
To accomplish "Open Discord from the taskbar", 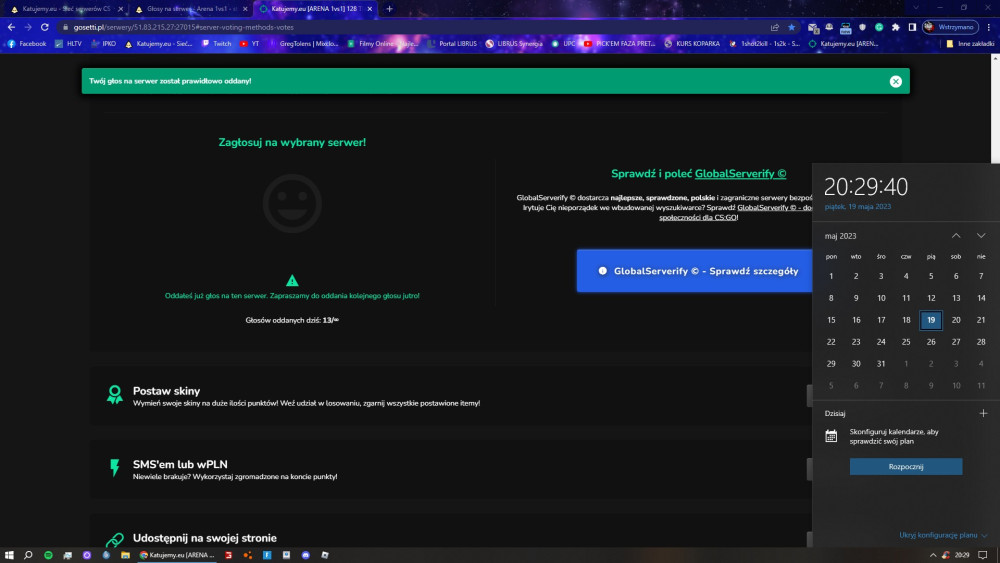I will (305, 555).
